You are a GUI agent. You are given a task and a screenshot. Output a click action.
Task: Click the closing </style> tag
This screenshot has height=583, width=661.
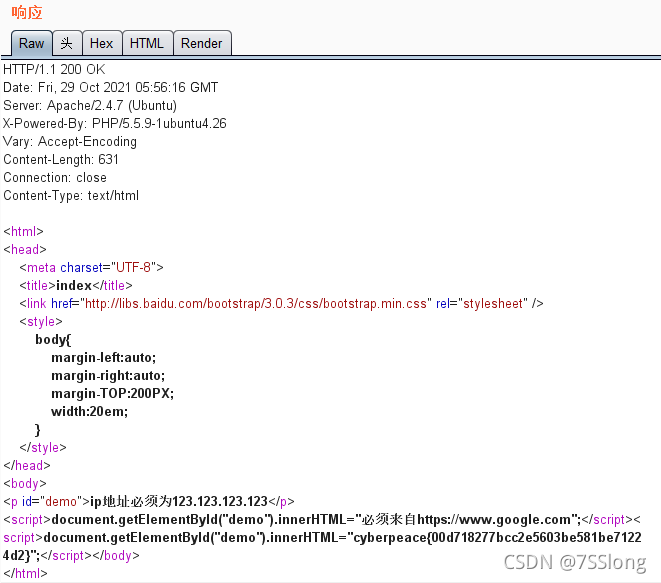pyautogui.click(x=43, y=447)
